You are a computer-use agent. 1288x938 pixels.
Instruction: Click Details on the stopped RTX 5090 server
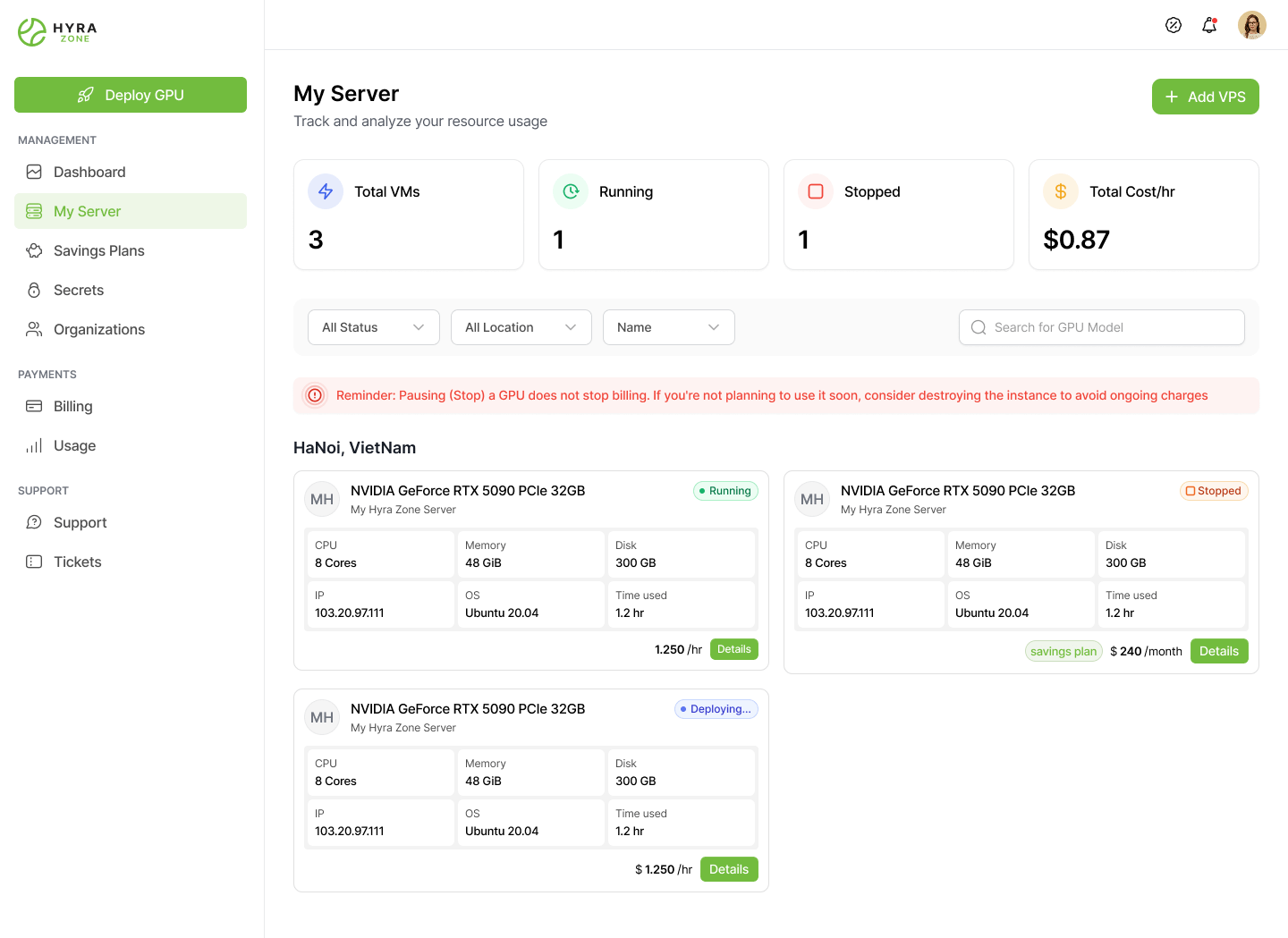point(1219,651)
